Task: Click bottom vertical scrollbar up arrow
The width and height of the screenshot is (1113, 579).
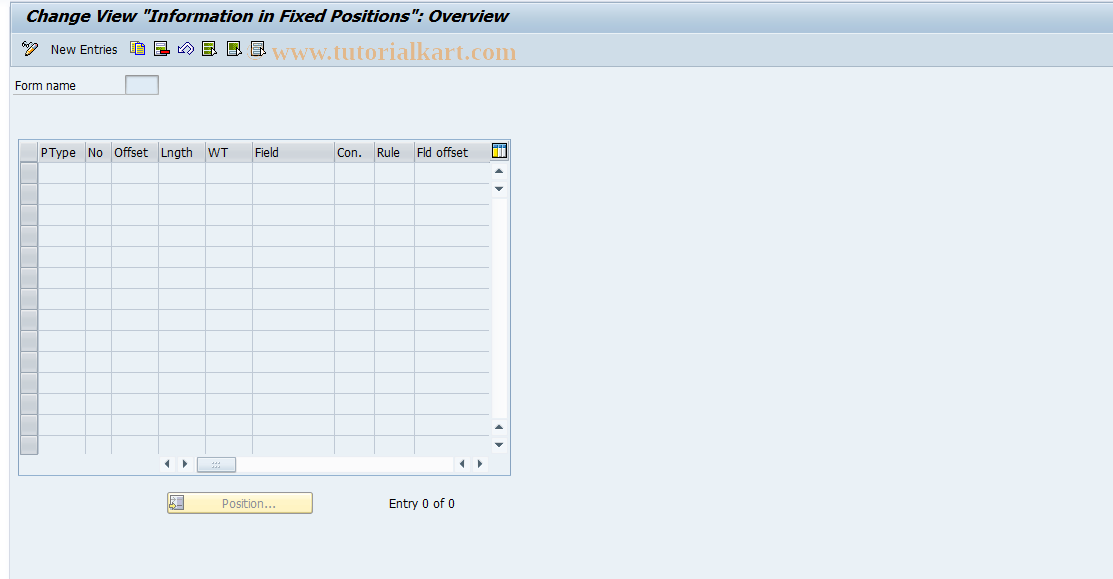Action: [499, 427]
